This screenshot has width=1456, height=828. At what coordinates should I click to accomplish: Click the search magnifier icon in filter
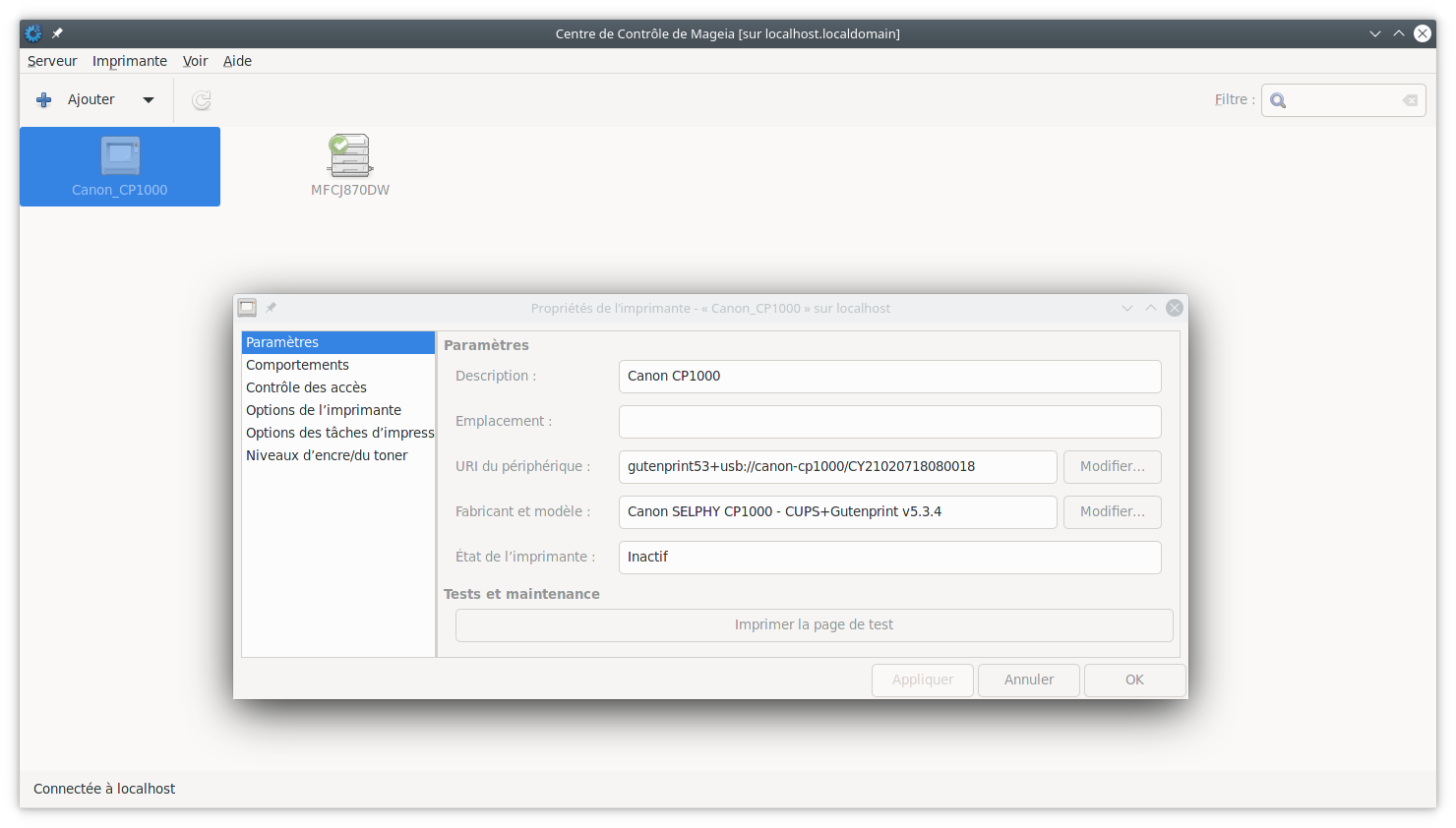point(1278,100)
